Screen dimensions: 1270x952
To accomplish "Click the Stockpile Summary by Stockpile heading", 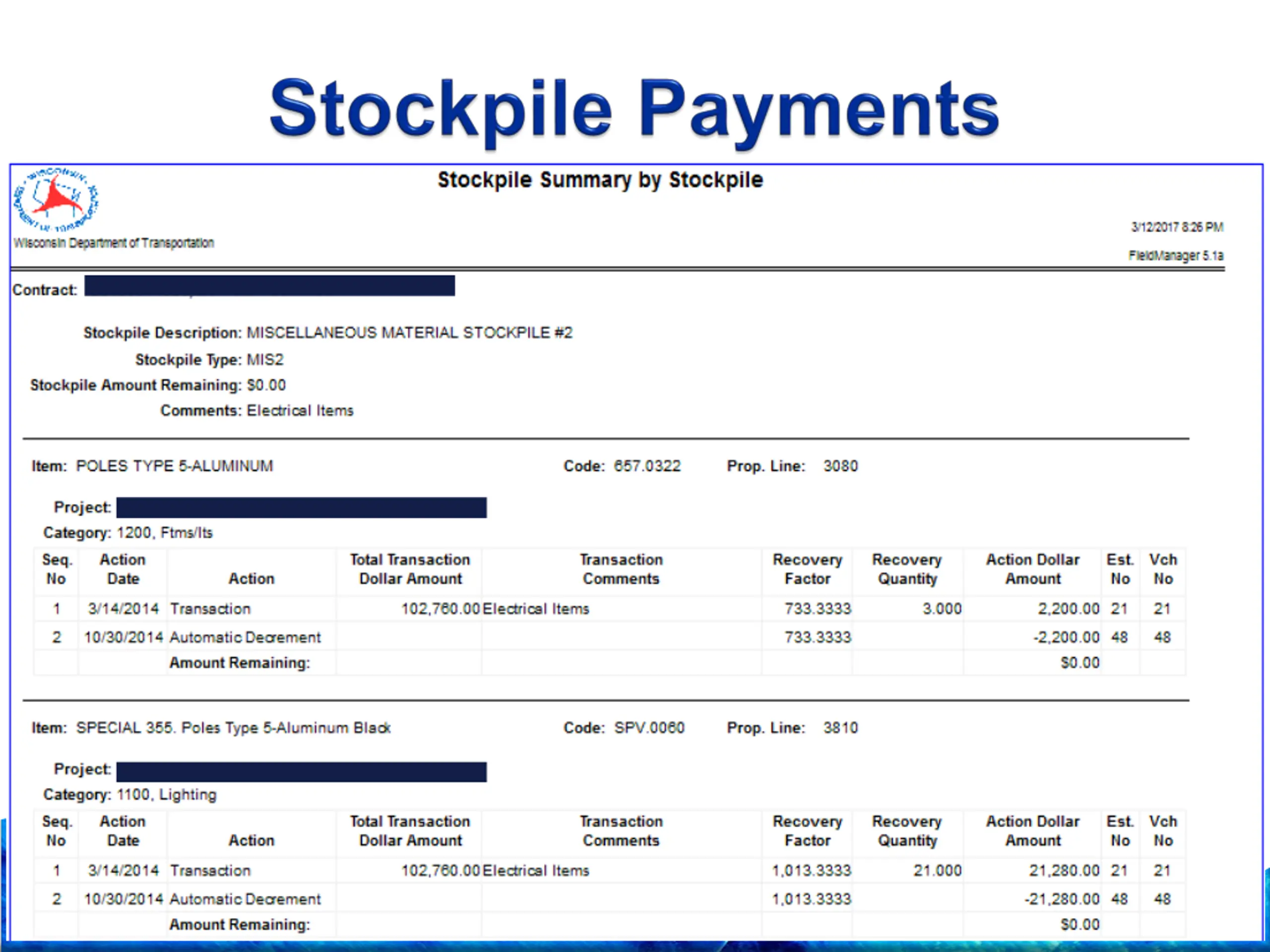I will [x=601, y=180].
